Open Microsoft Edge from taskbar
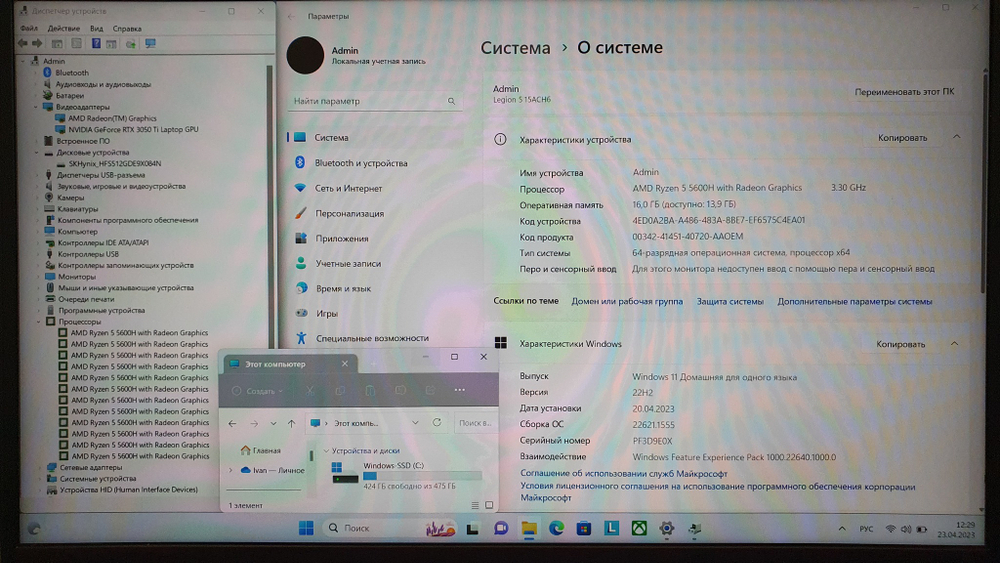Image resolution: width=1000 pixels, height=563 pixels. tap(556, 528)
